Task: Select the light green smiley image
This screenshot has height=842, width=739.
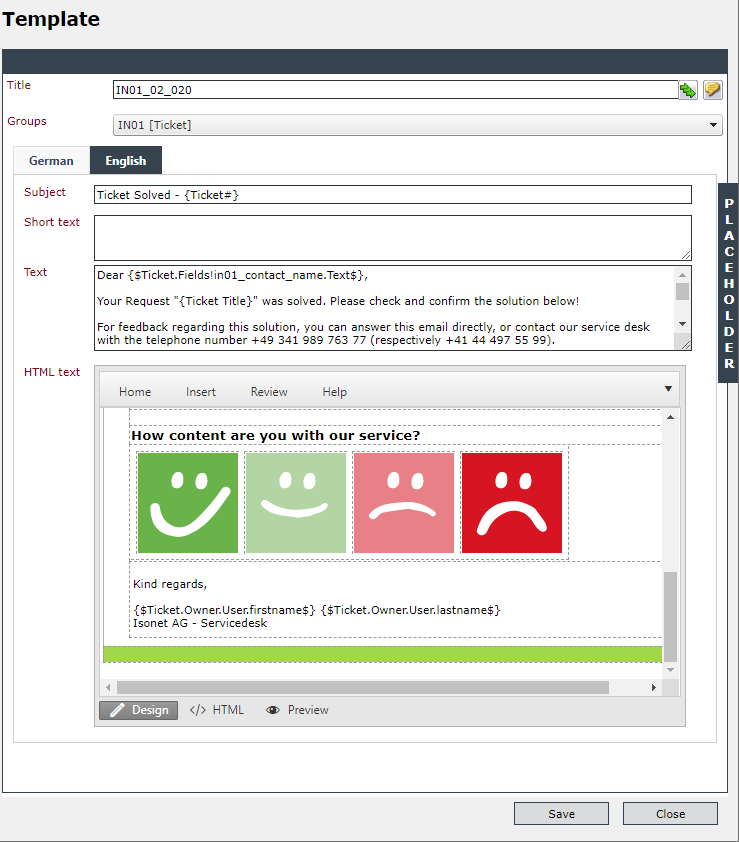Action: (x=296, y=503)
